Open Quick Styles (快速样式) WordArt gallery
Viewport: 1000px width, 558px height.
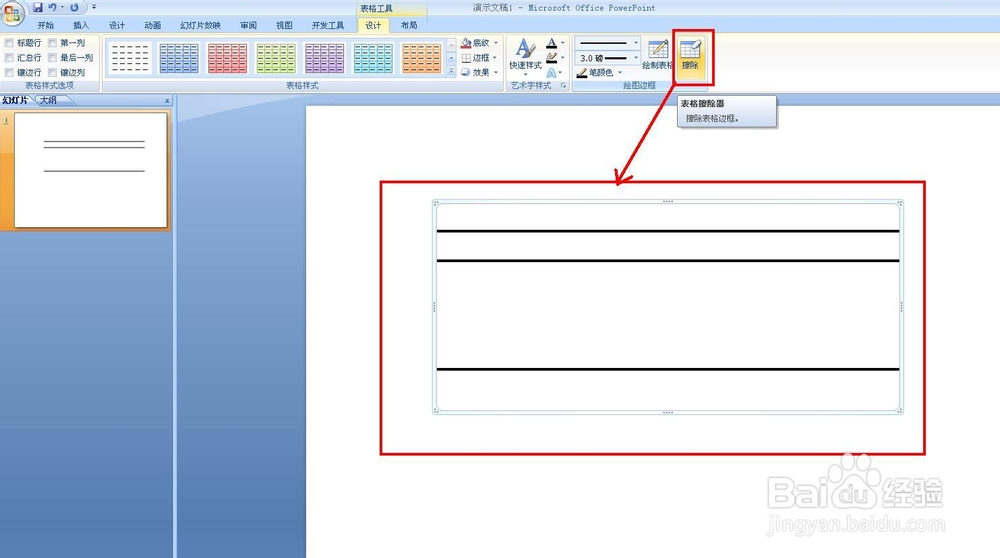click(526, 55)
